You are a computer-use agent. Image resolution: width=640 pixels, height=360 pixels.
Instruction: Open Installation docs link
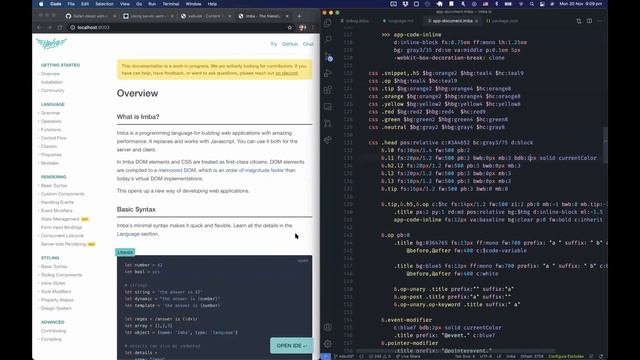coord(51,82)
